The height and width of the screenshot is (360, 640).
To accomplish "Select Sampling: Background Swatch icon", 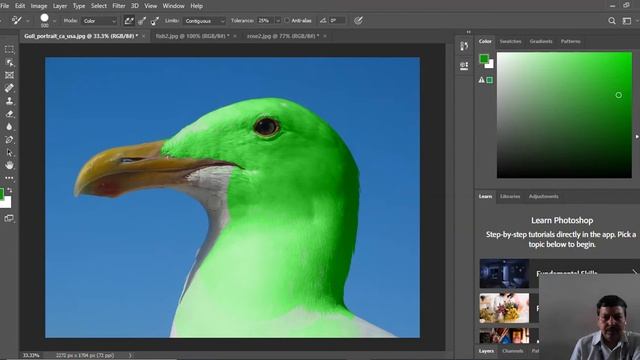I will (155, 20).
